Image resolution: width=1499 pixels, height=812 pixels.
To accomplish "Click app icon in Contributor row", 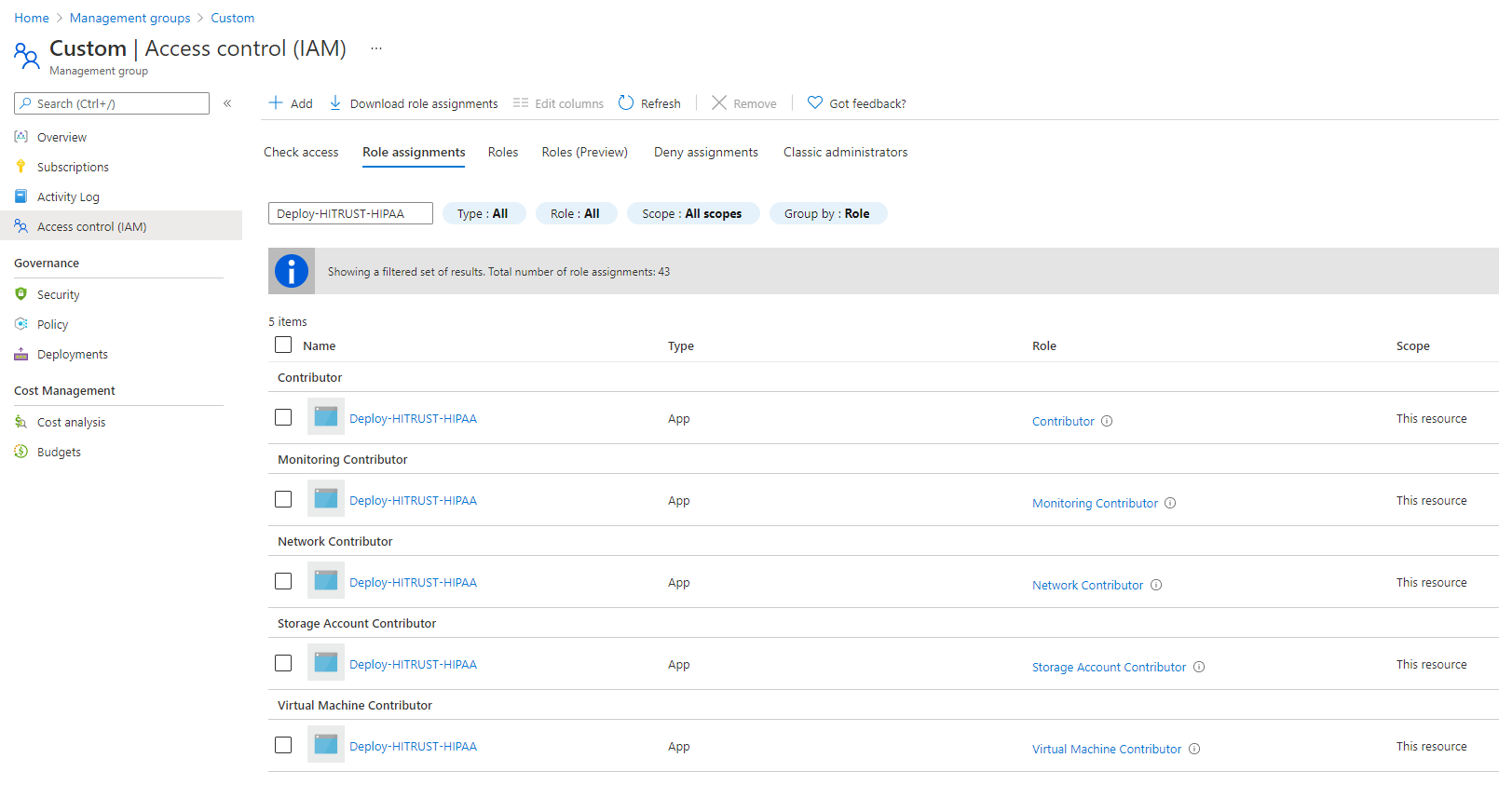I will coord(326,416).
